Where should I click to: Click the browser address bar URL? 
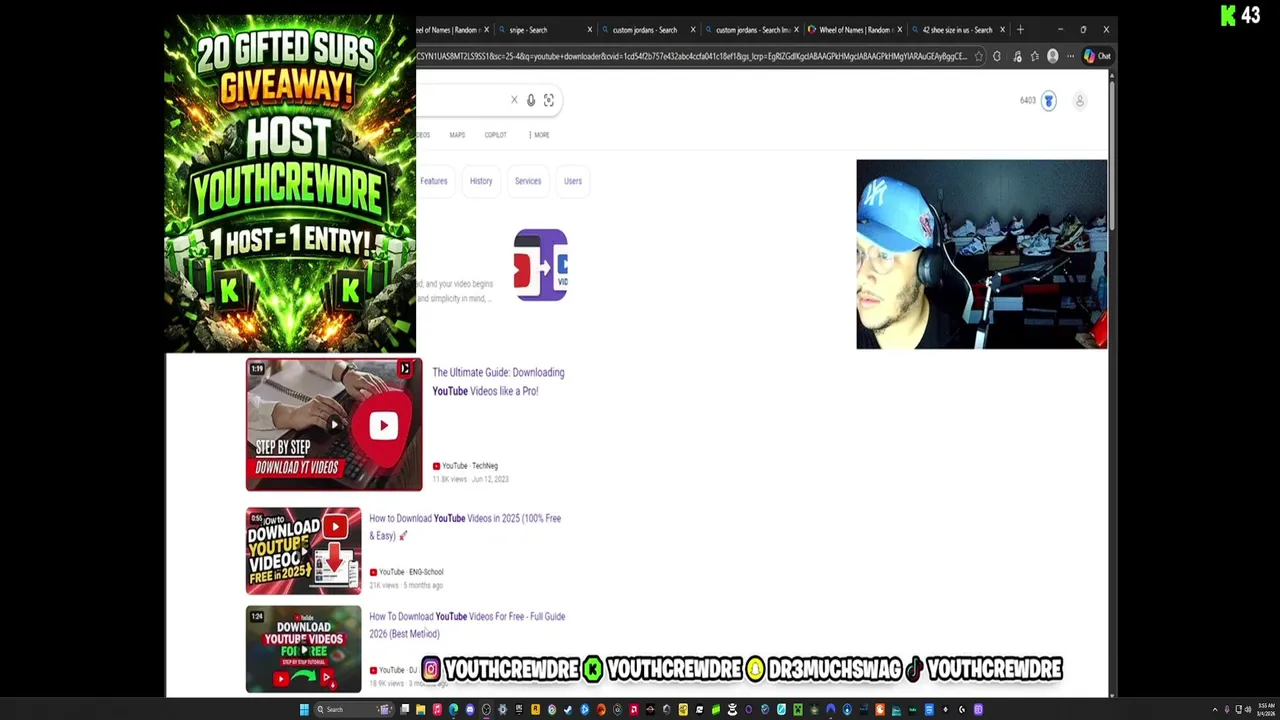click(x=692, y=56)
